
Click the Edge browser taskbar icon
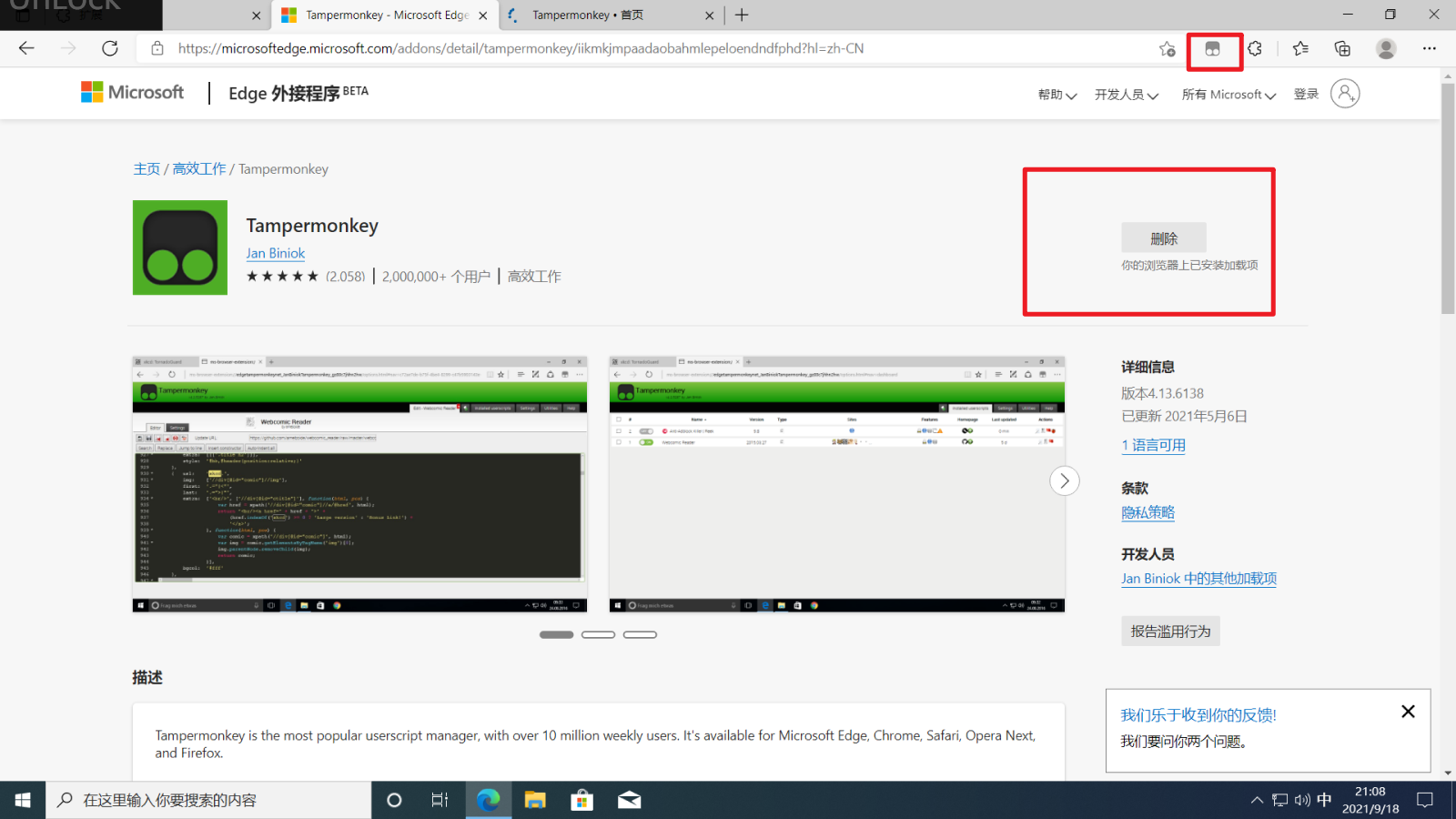[x=489, y=800]
